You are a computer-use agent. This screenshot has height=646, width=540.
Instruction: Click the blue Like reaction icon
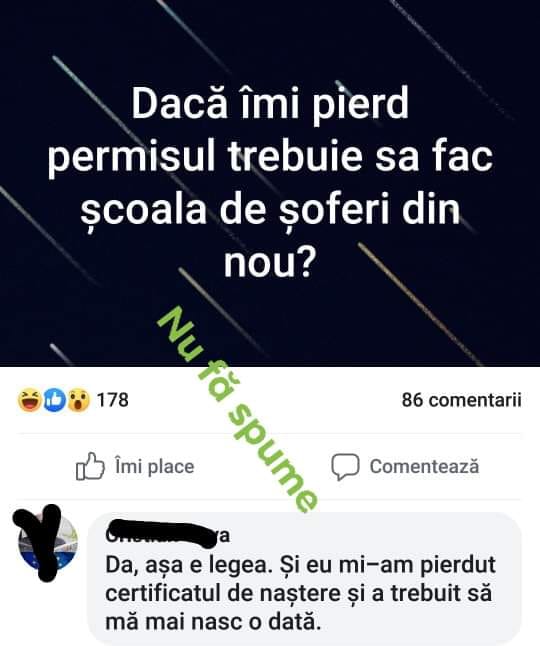(55, 400)
